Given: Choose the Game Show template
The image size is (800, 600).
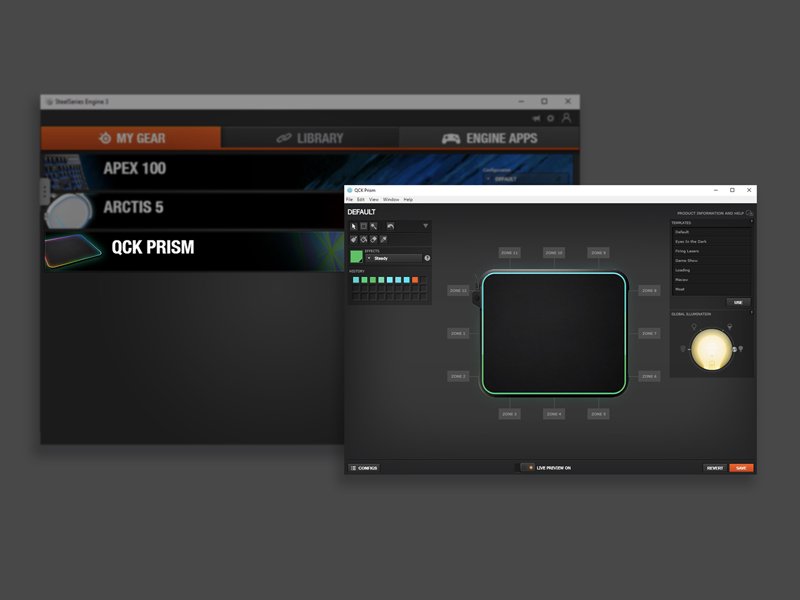Looking at the screenshot, I should click(711, 261).
